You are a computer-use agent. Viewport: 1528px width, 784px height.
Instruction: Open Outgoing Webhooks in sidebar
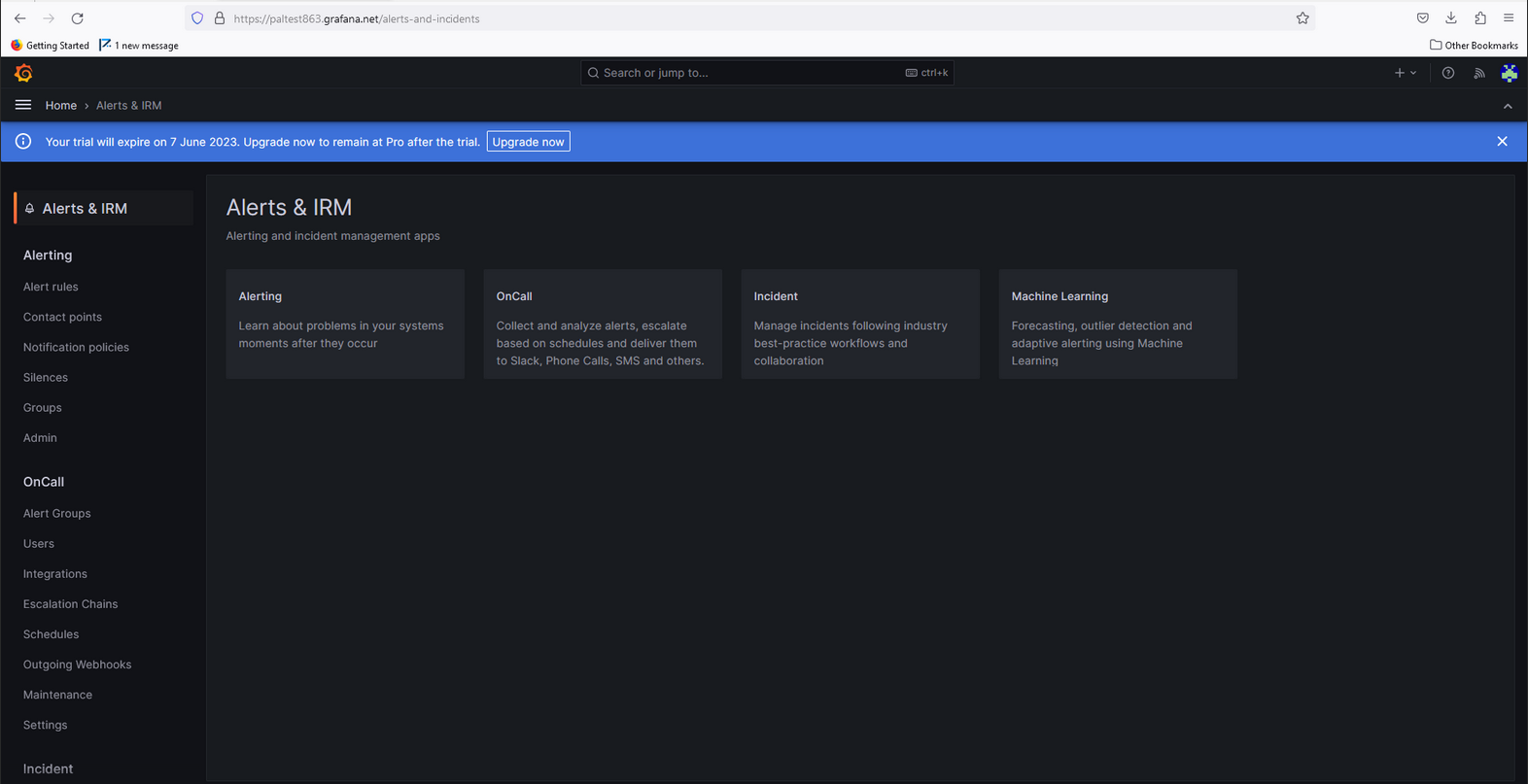pyautogui.click(x=77, y=665)
